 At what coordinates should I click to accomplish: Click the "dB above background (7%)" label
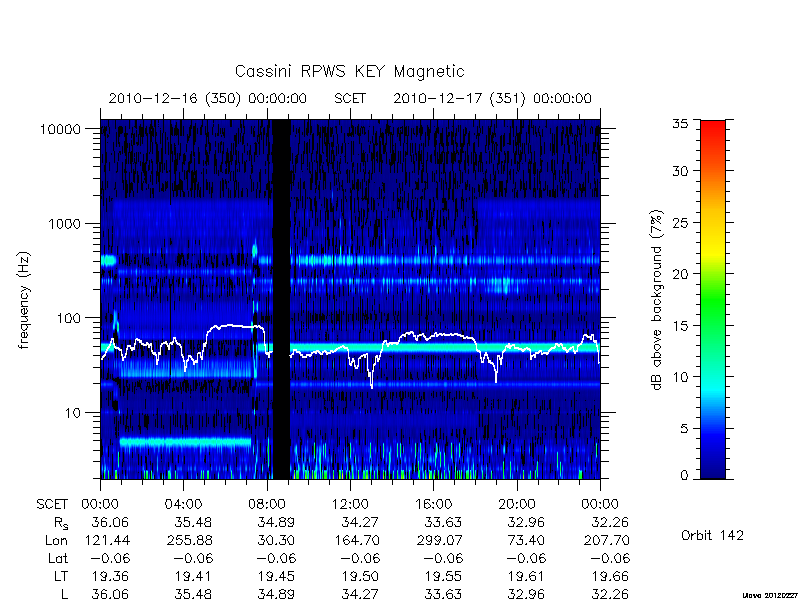pyautogui.click(x=657, y=300)
